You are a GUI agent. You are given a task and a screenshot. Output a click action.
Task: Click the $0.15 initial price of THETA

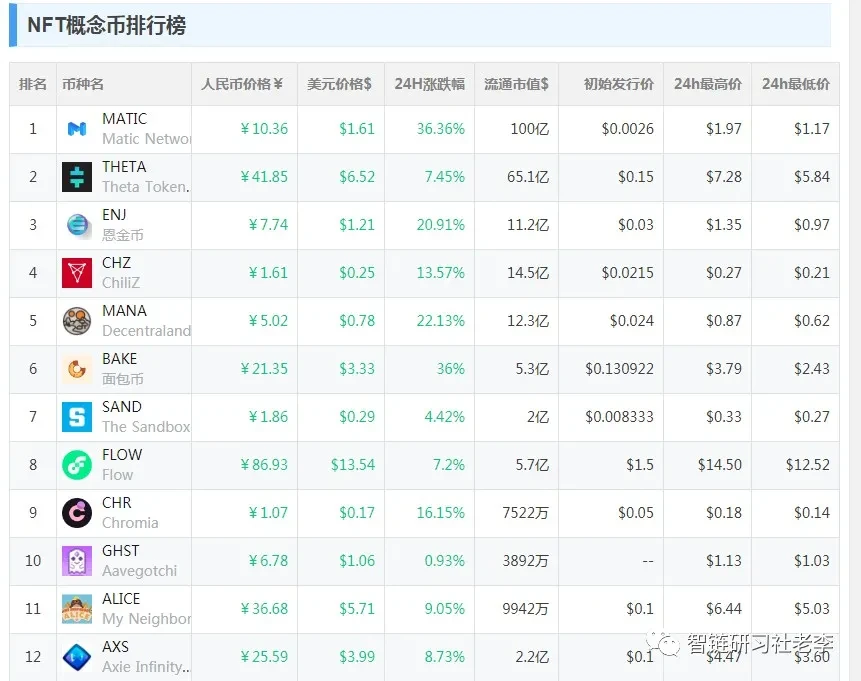click(x=636, y=177)
